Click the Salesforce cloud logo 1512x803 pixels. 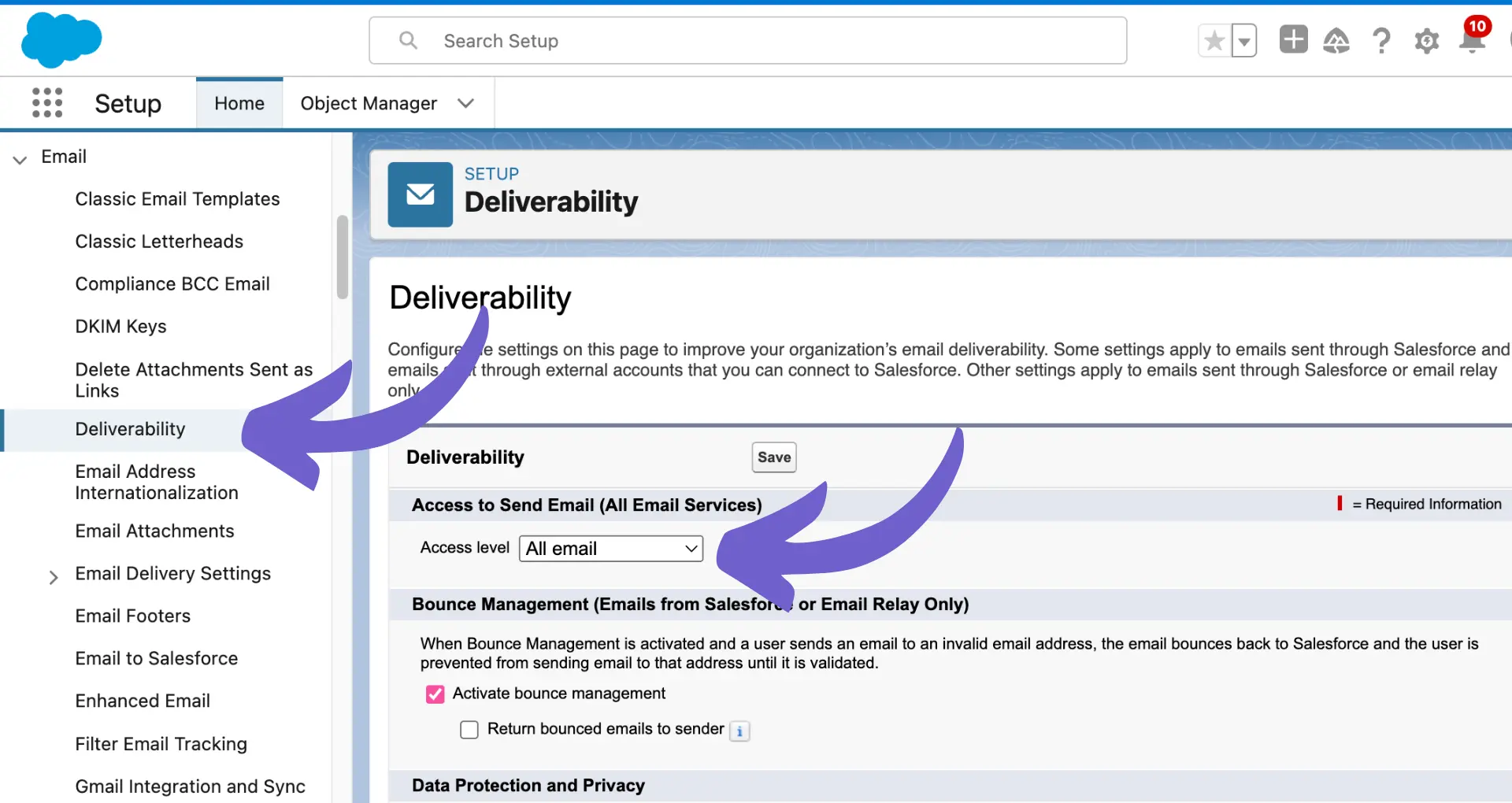pyautogui.click(x=61, y=40)
